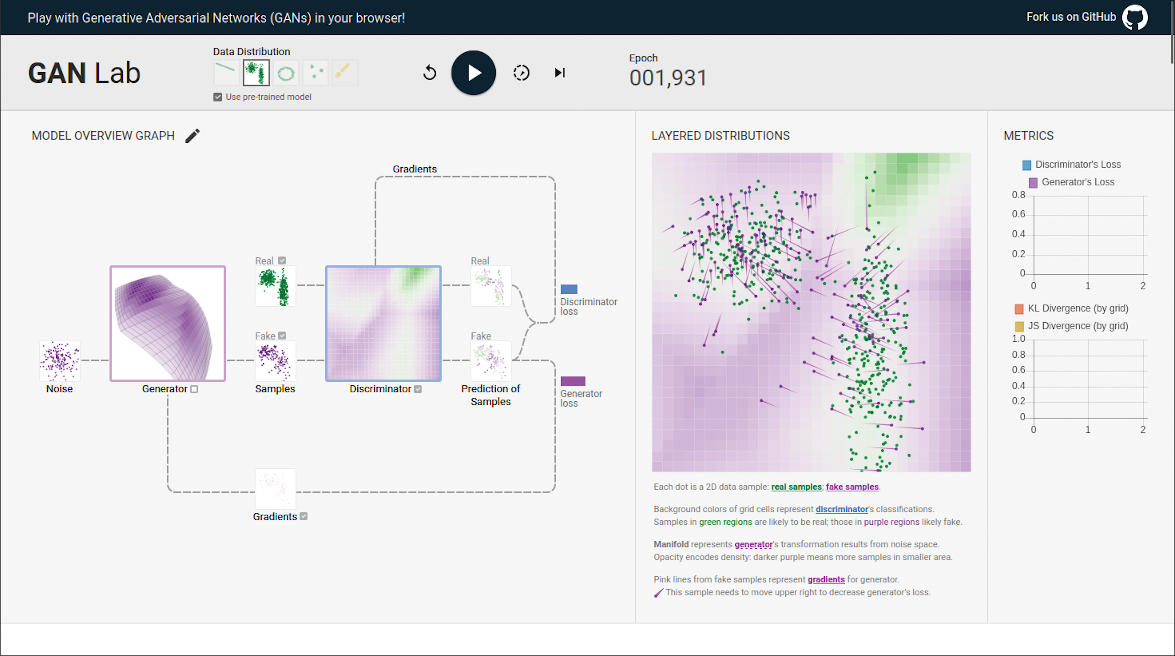
Task: Select the scattered dots data distribution
Action: [x=315, y=72]
